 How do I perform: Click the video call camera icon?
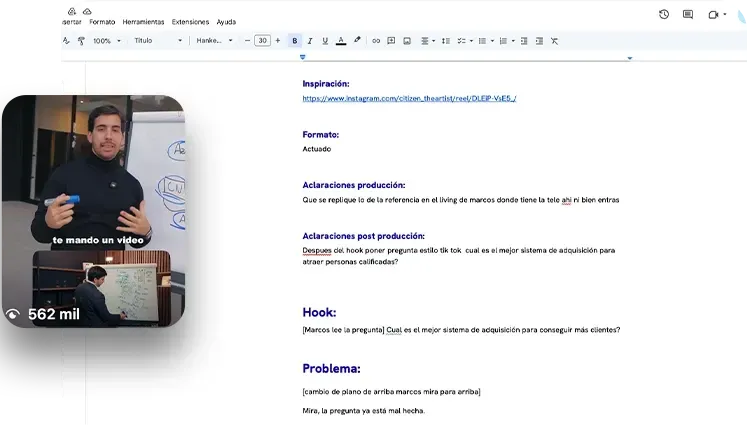point(714,14)
